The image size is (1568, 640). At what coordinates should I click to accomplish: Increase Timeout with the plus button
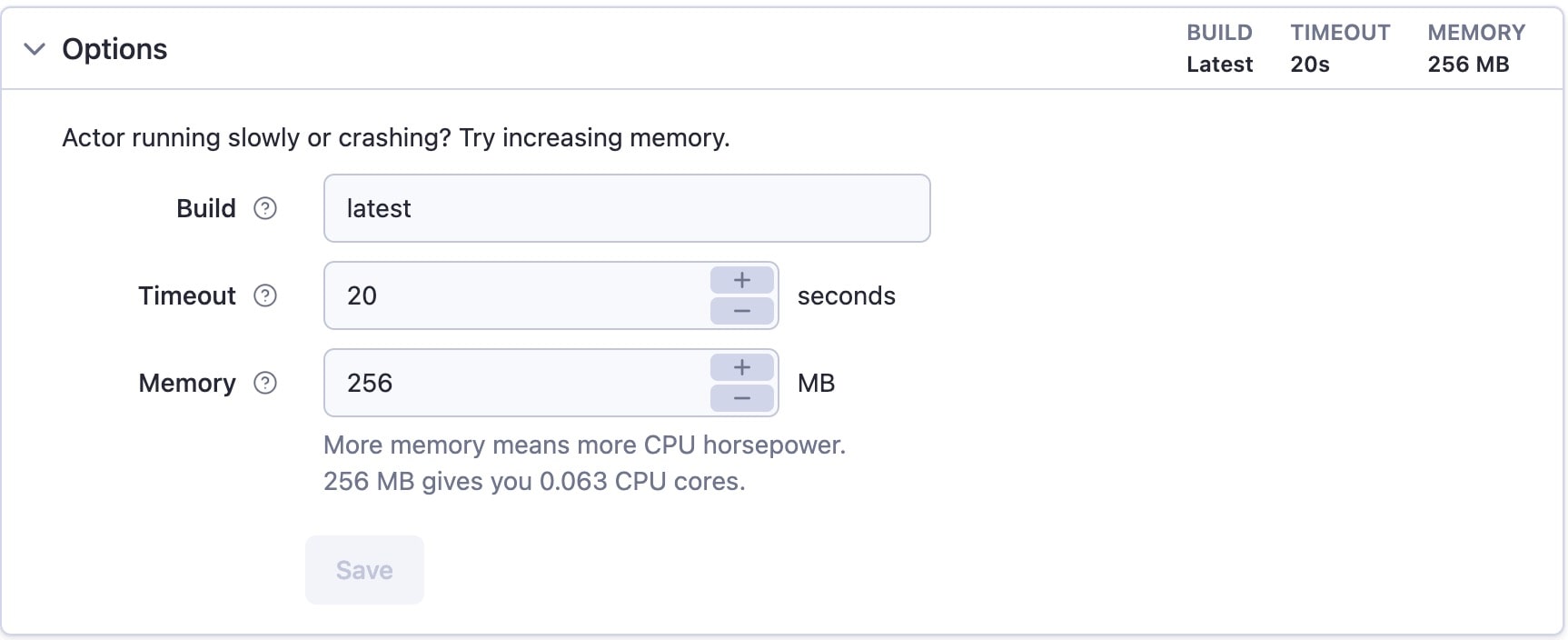(x=742, y=281)
